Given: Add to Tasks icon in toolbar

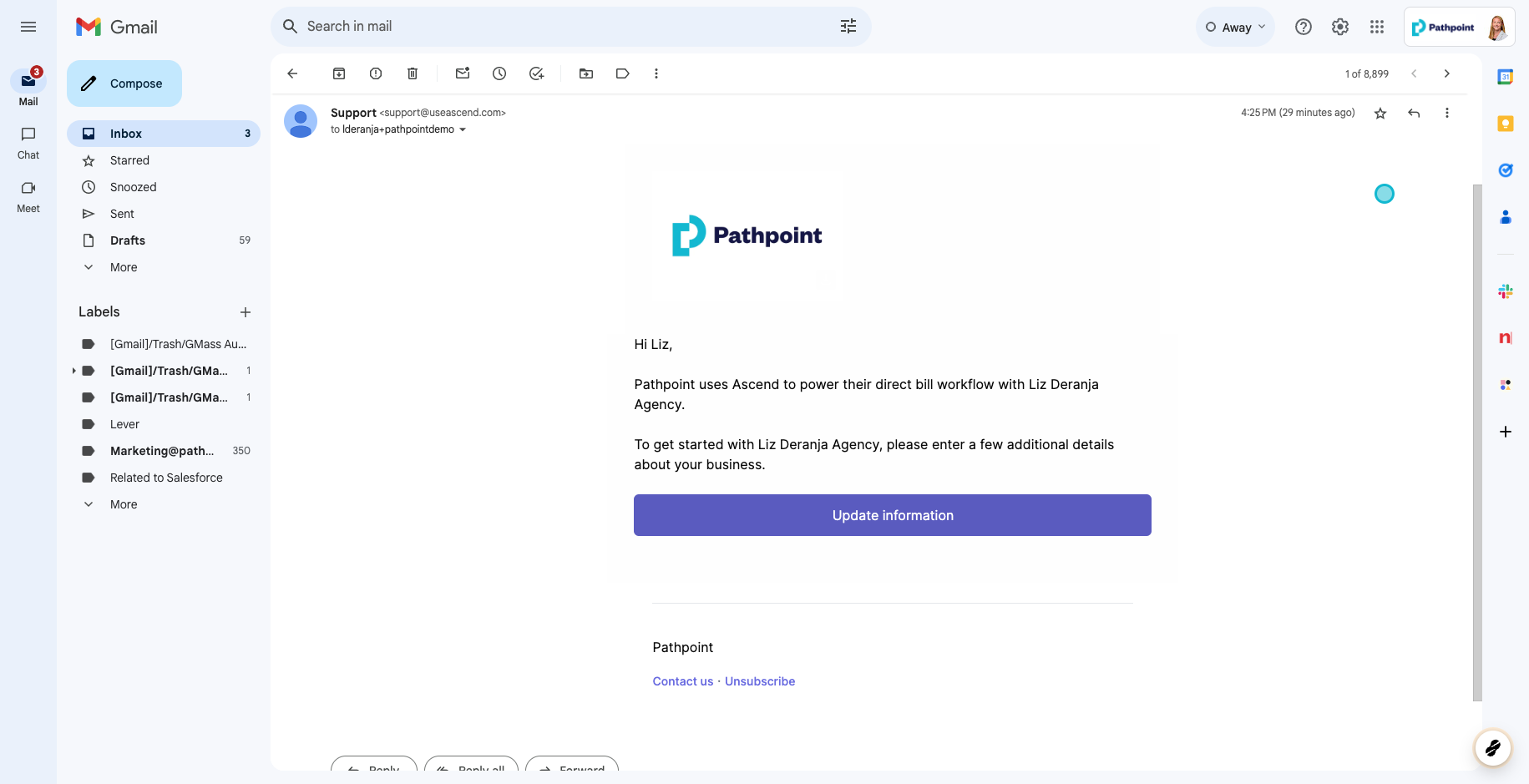Looking at the screenshot, I should coord(536,73).
